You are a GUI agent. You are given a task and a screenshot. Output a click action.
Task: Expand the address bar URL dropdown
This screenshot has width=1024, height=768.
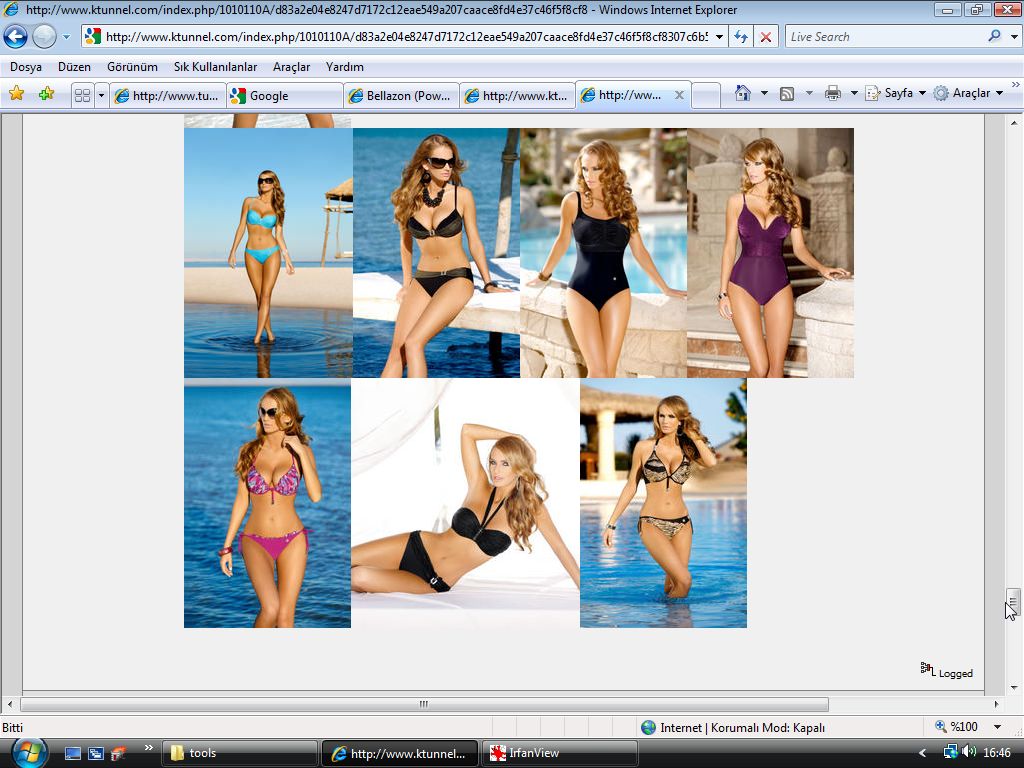720,37
